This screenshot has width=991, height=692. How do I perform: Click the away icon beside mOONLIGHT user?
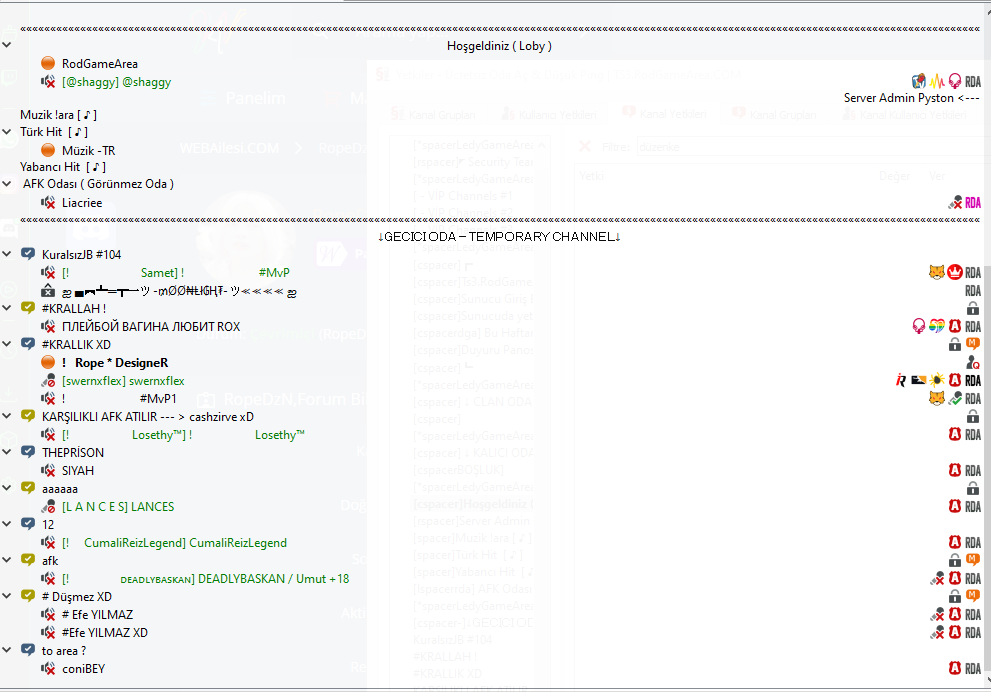point(48,291)
